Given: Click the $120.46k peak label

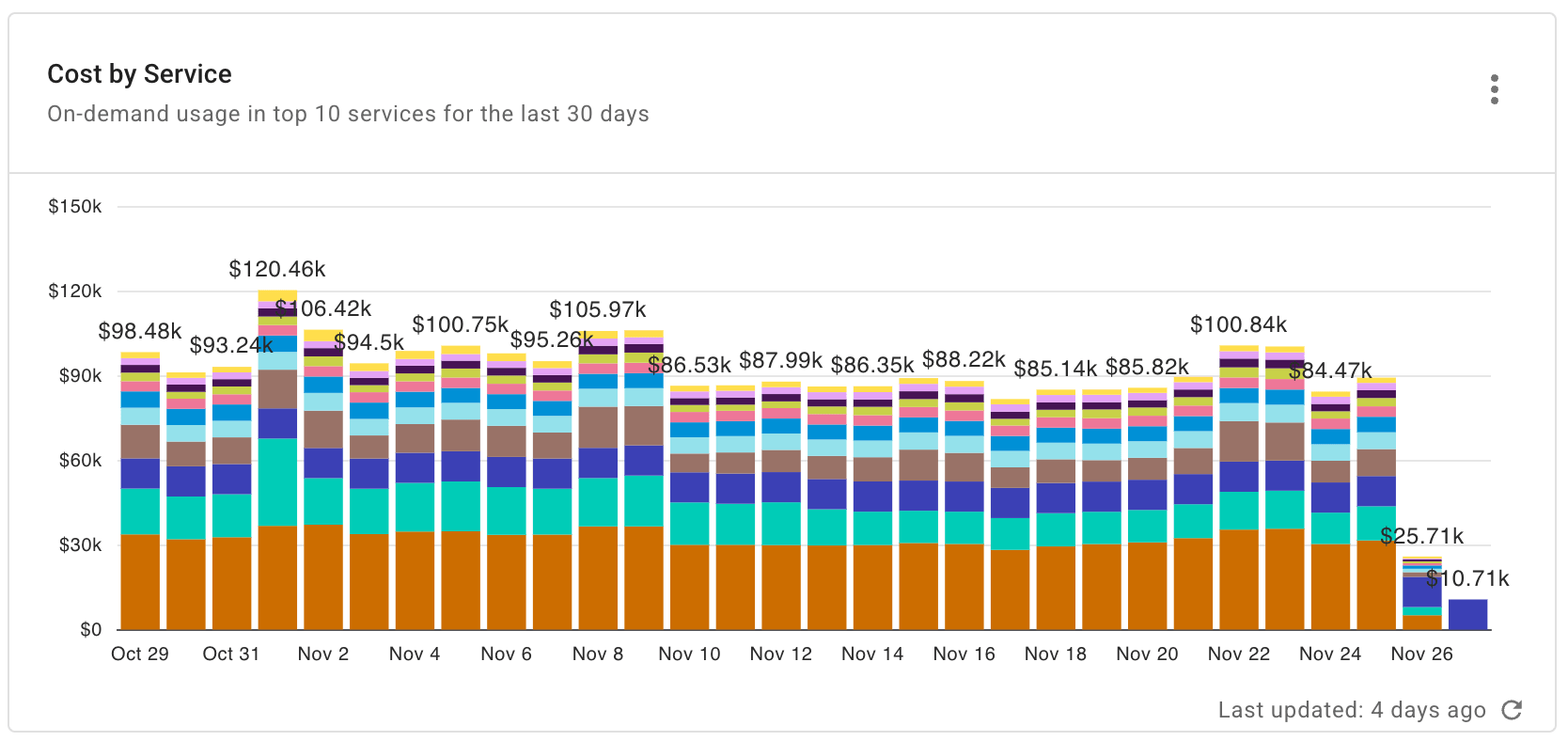Looking at the screenshot, I should (x=276, y=269).
